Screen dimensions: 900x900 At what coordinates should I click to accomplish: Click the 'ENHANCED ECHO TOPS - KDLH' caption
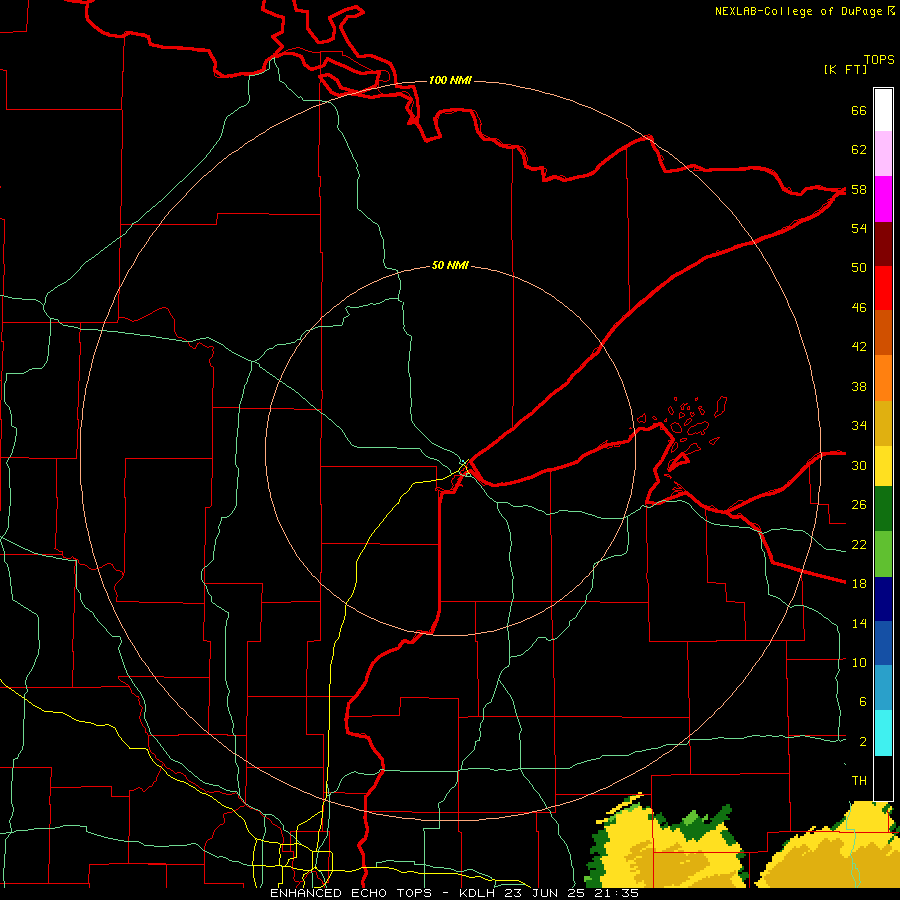point(385,893)
